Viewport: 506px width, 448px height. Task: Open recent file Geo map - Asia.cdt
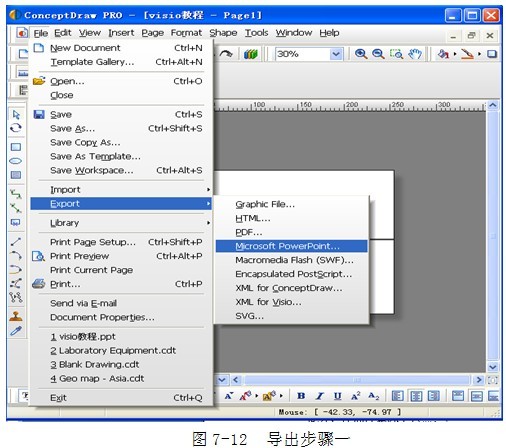122,378
